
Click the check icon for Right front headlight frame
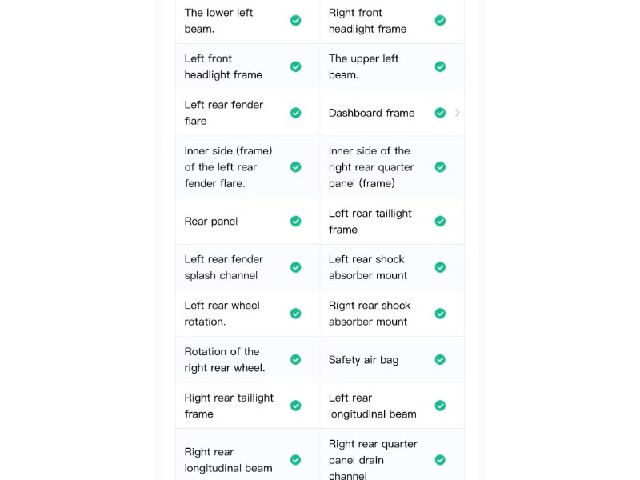(440, 20)
